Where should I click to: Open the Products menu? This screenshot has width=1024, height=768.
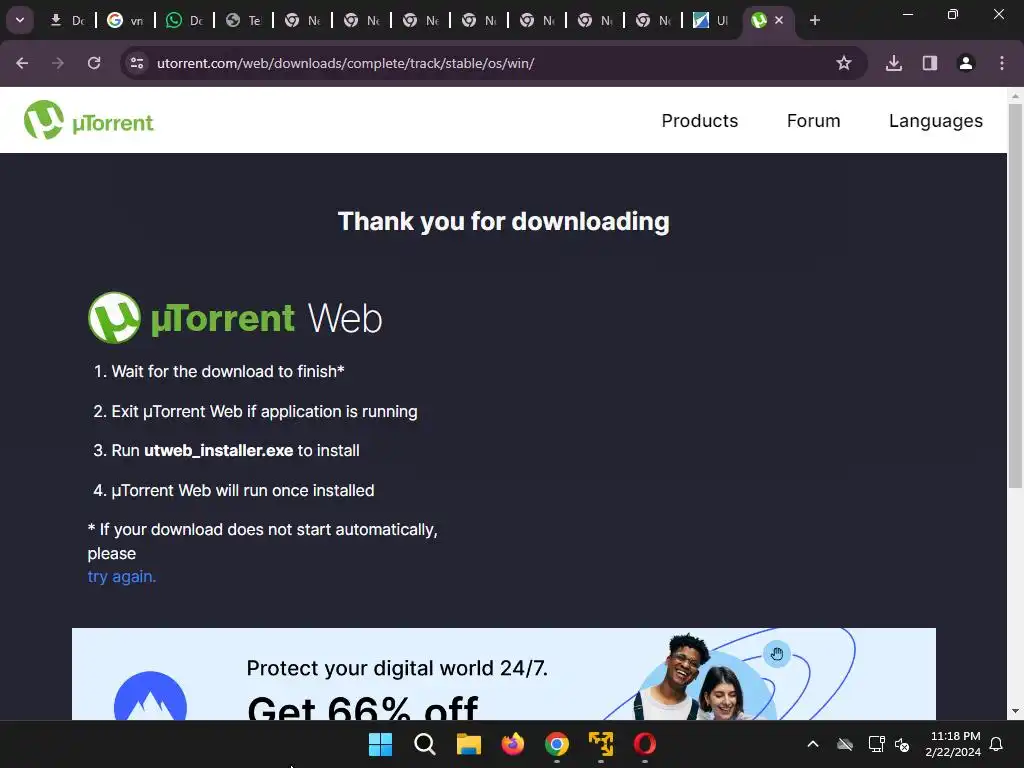(699, 121)
